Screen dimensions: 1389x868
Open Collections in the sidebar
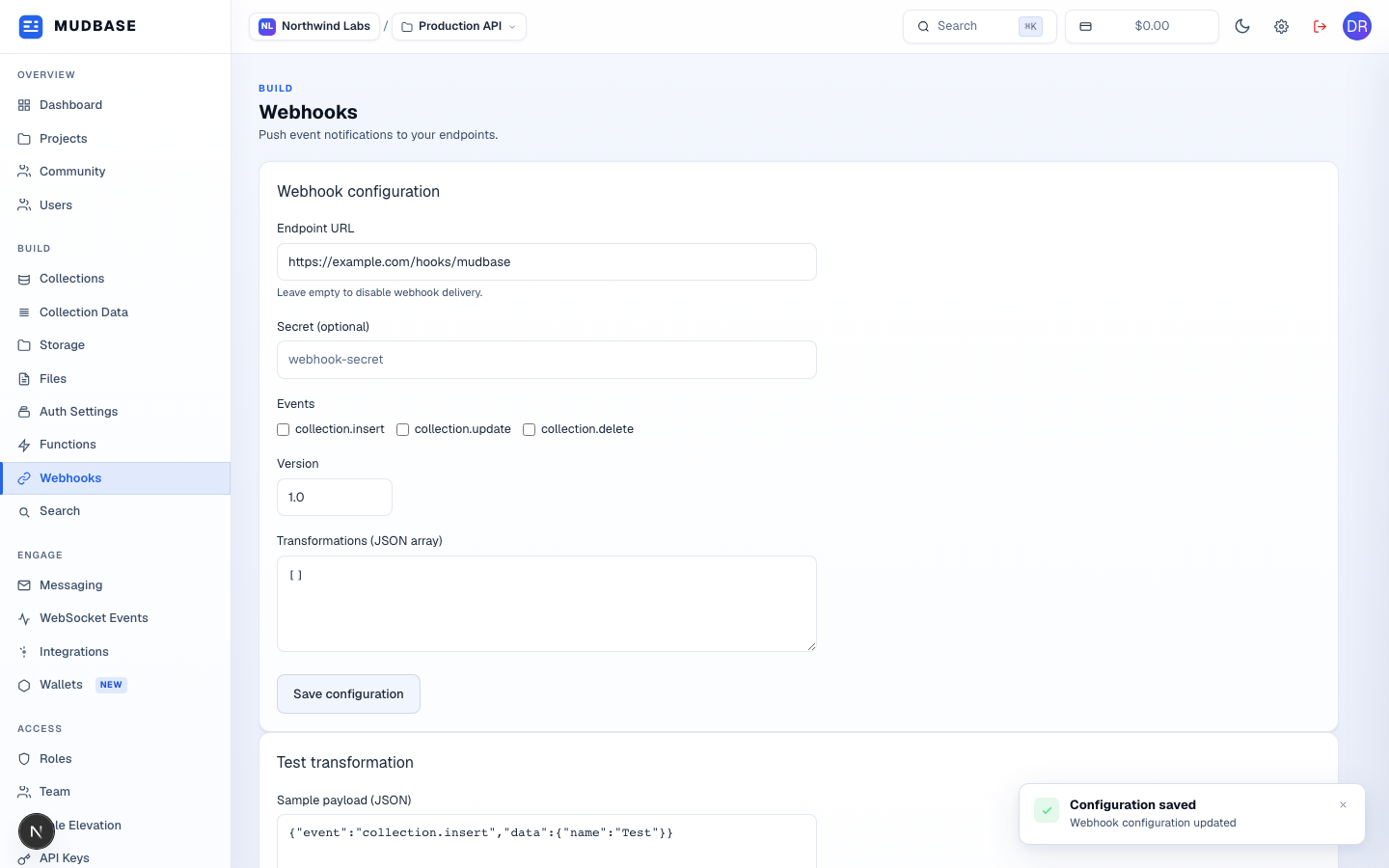(116, 279)
